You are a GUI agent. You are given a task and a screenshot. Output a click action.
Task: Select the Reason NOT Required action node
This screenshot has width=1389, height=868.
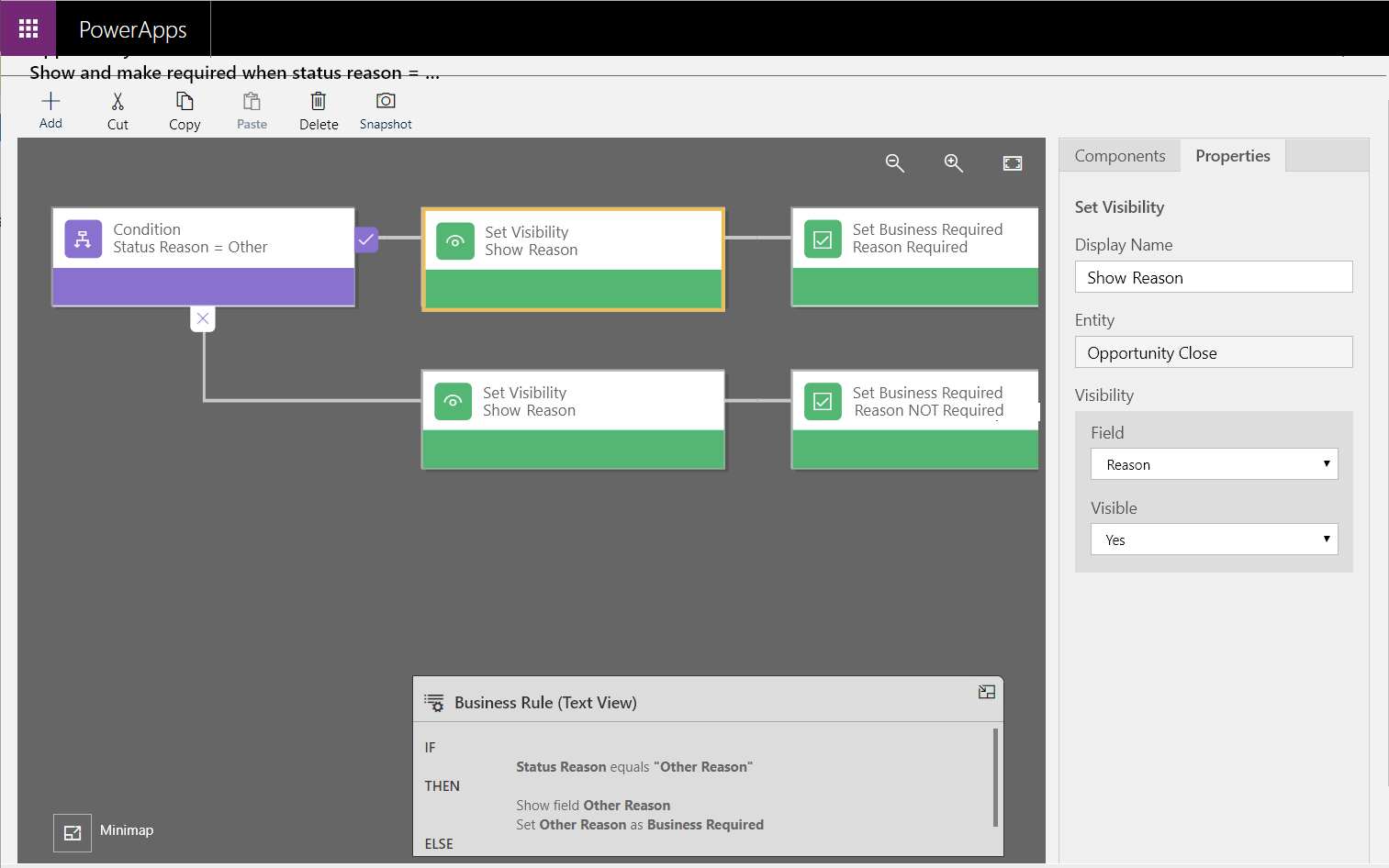point(914,419)
